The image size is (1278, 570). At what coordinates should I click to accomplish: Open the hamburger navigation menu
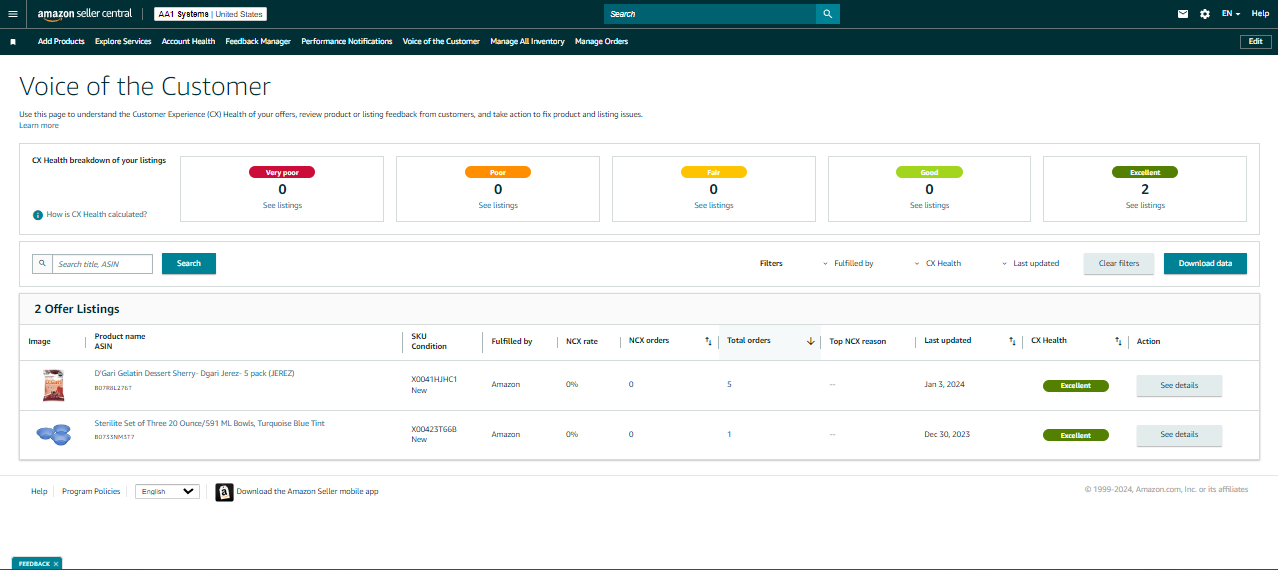[x=13, y=14]
